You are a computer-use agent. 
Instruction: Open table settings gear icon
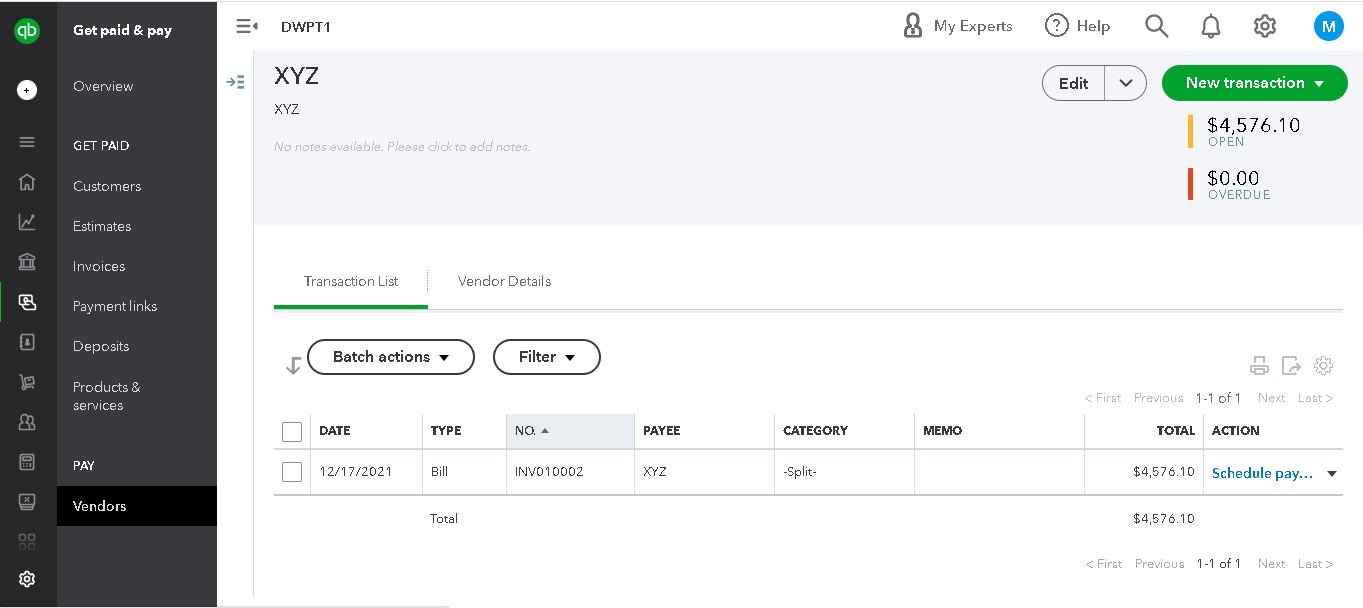(1323, 366)
